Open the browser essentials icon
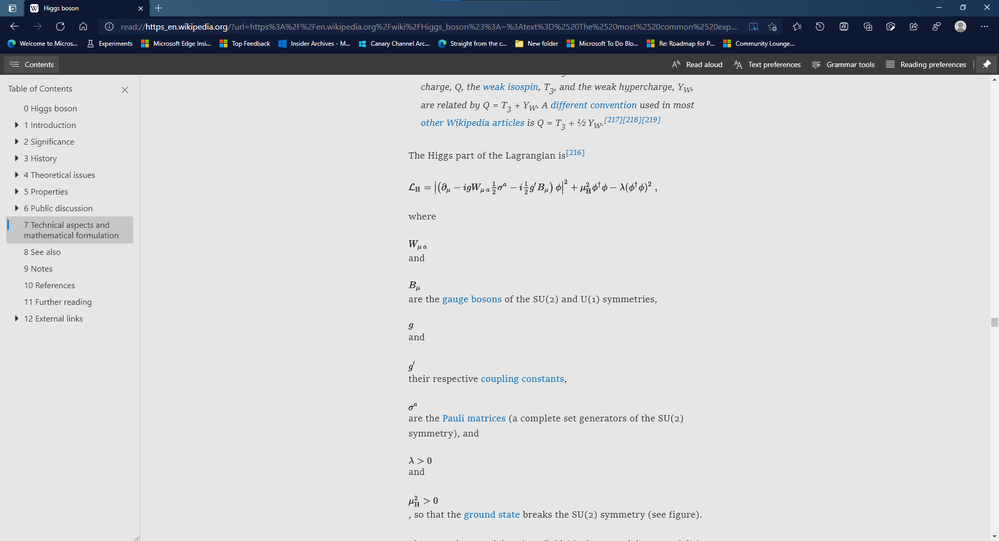Viewport: 999px width, 541px height. (x=891, y=27)
